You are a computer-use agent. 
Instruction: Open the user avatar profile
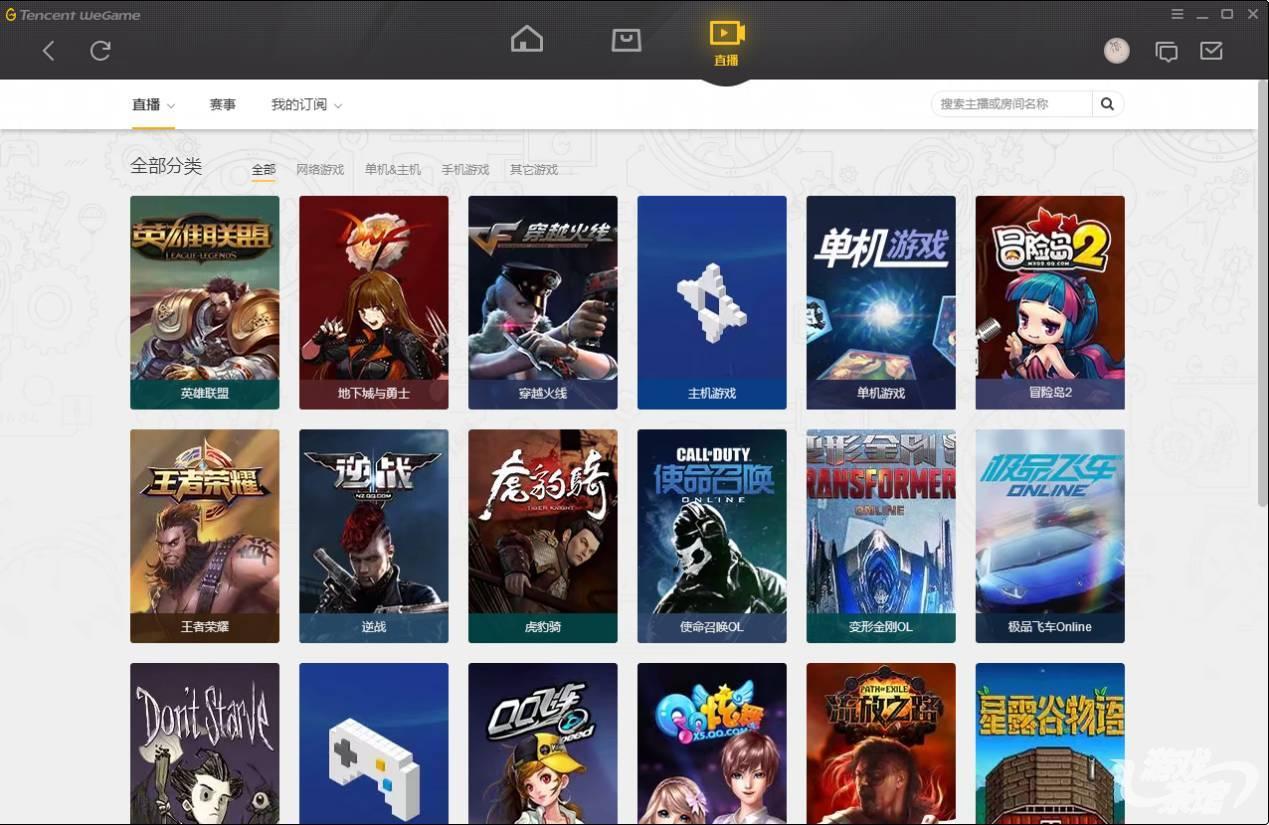(x=1116, y=50)
